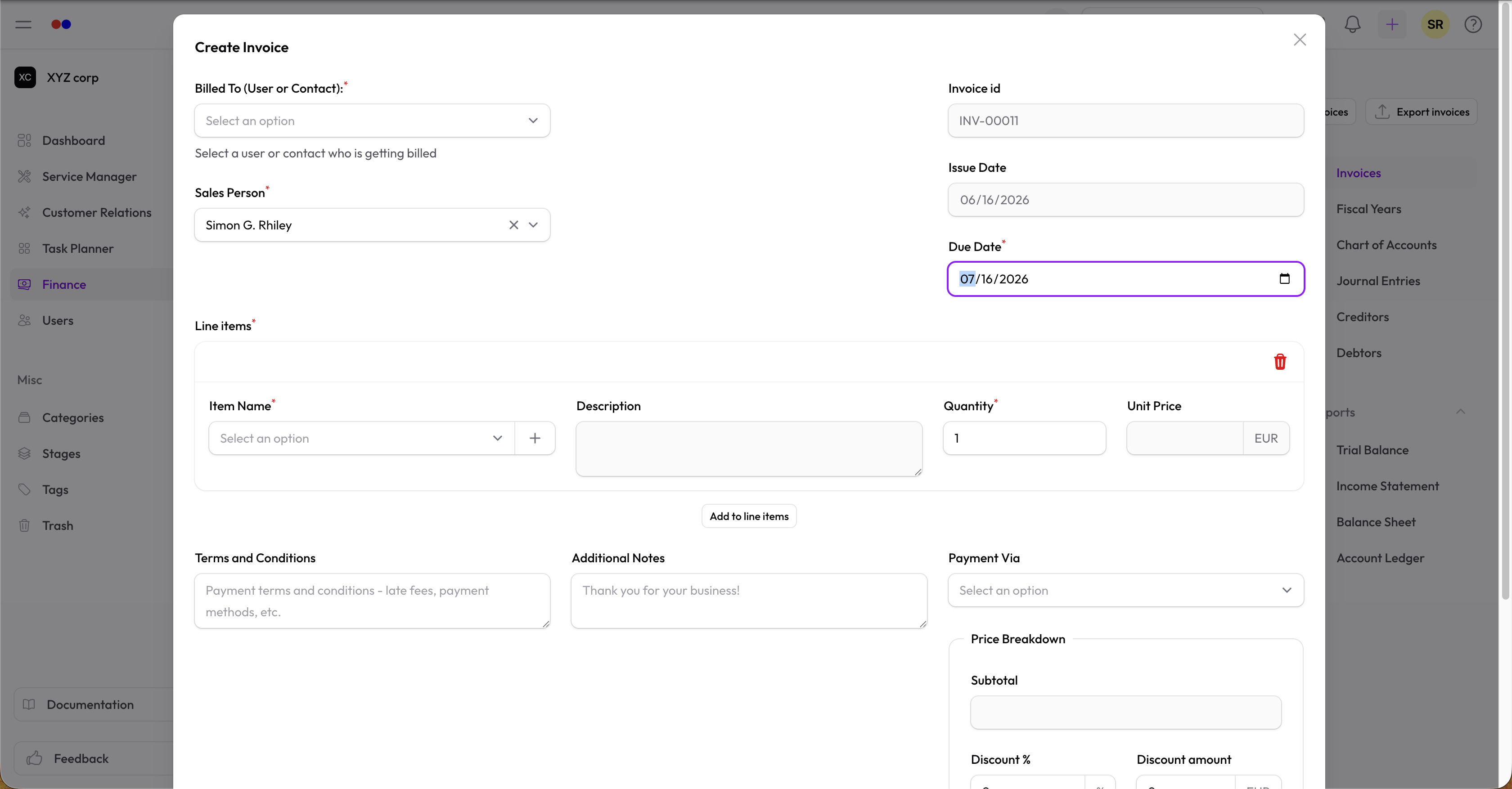The width and height of the screenshot is (1512, 789).
Task: Add a new item with plus button
Action: [x=535, y=438]
